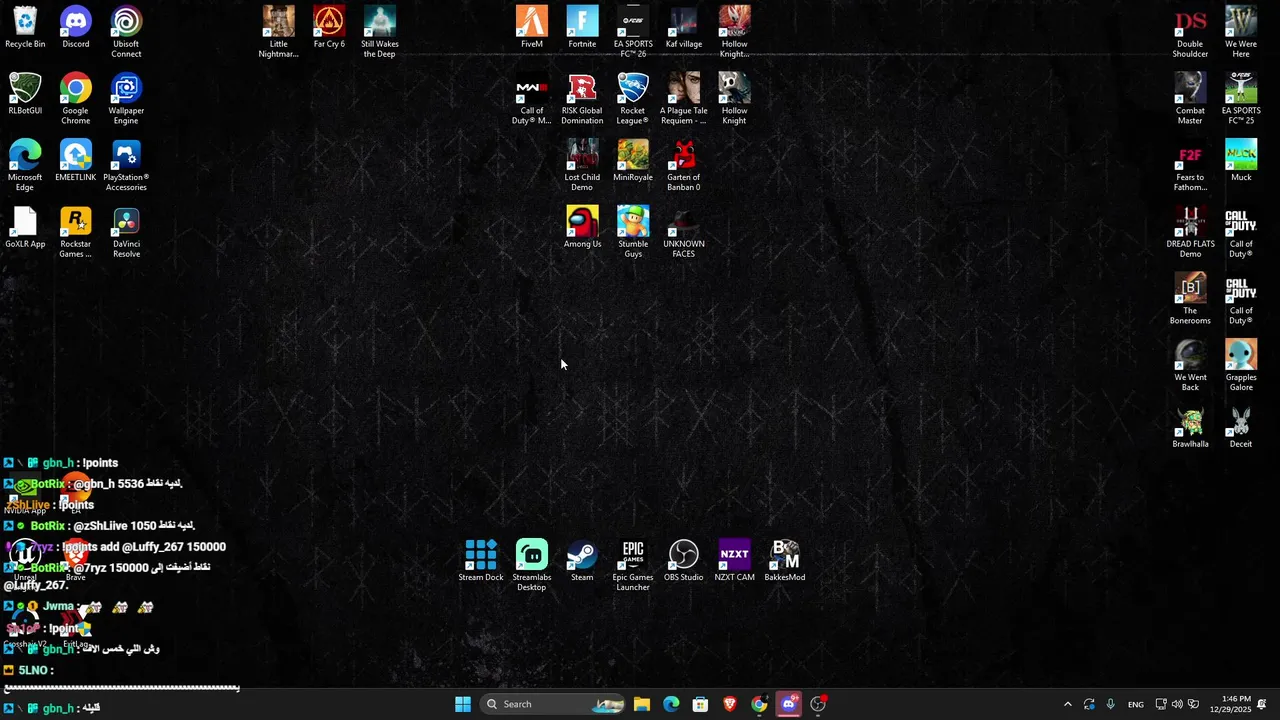Launch Among Us from the desktop
The height and width of the screenshot is (720, 1280).
click(582, 228)
